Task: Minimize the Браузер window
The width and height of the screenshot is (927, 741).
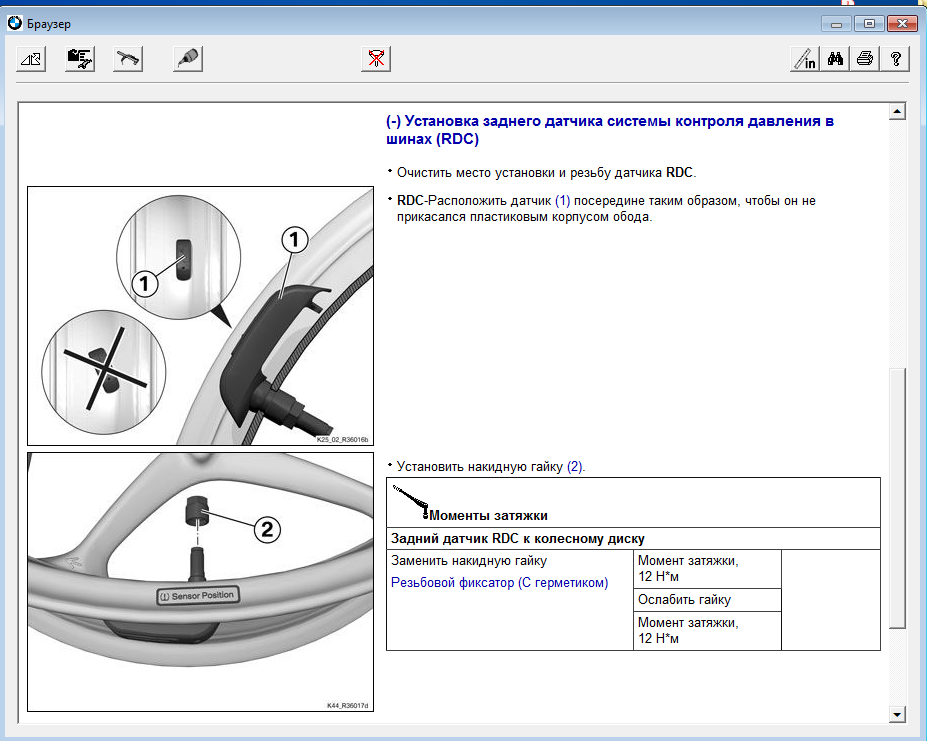Action: [x=836, y=22]
